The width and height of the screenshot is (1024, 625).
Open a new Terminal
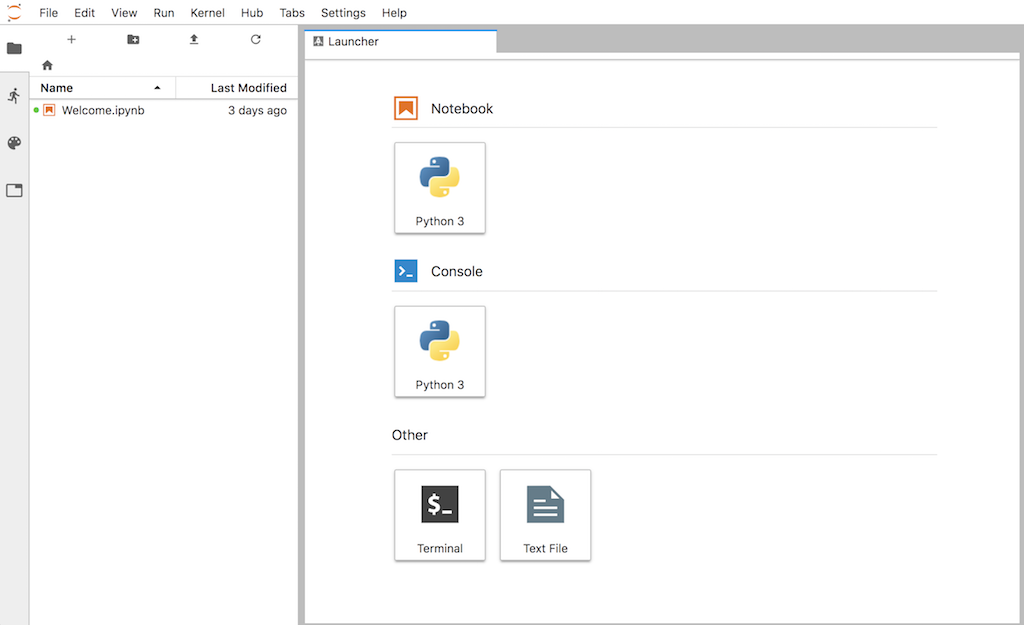pyautogui.click(x=440, y=515)
